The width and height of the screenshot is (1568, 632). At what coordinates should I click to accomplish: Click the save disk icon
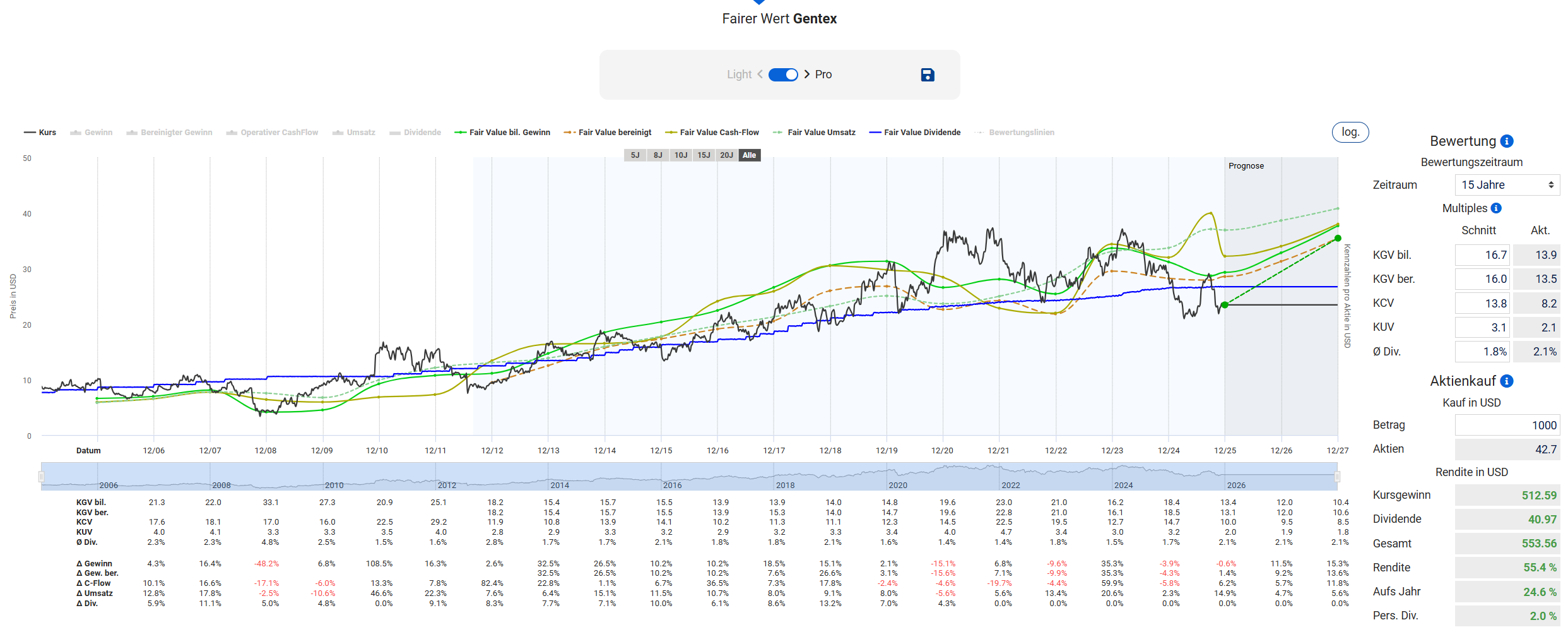[927, 75]
